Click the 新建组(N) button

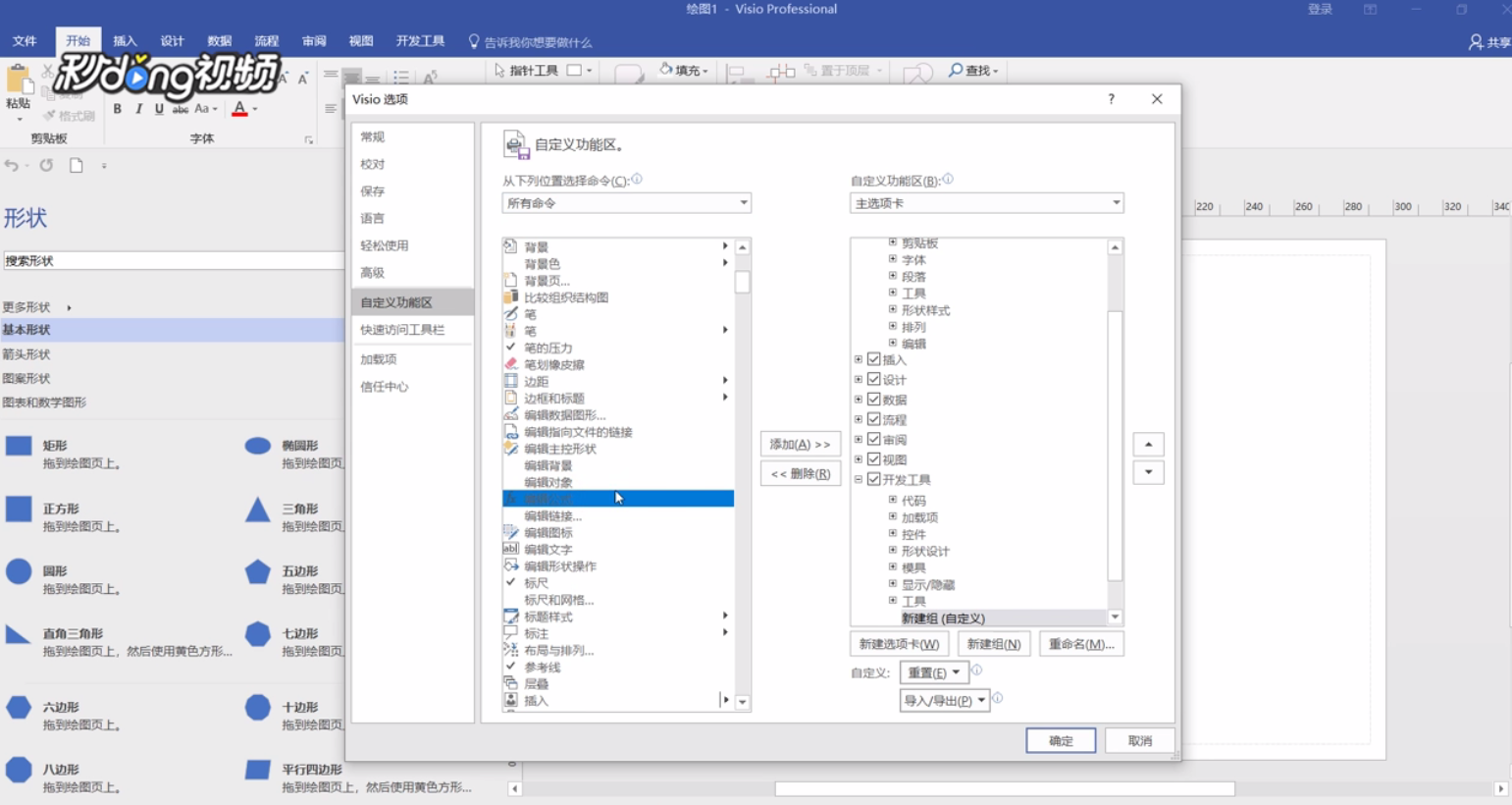(994, 643)
